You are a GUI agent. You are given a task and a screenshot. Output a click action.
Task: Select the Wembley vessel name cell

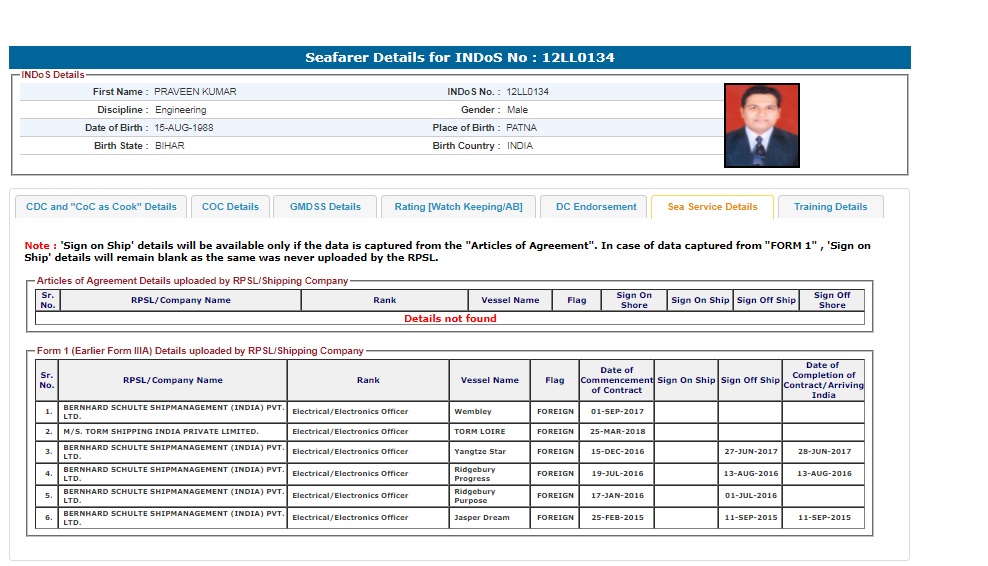[x=489, y=411]
